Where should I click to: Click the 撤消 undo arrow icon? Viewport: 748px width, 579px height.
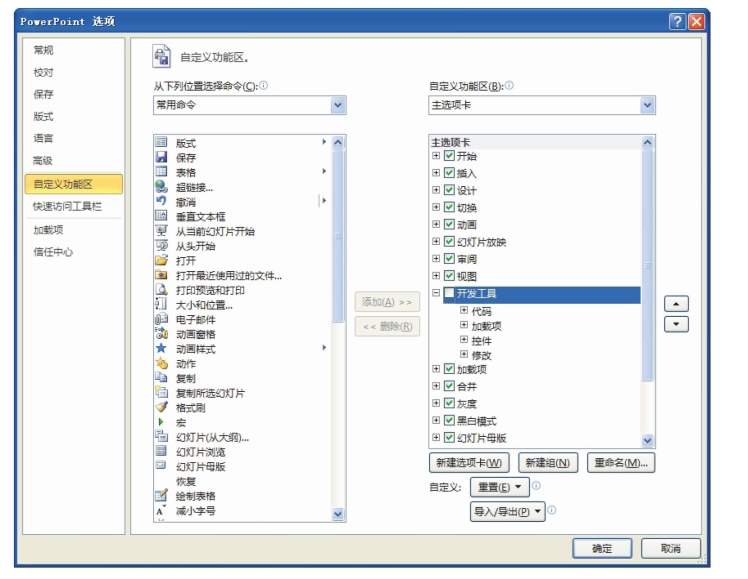(x=162, y=201)
